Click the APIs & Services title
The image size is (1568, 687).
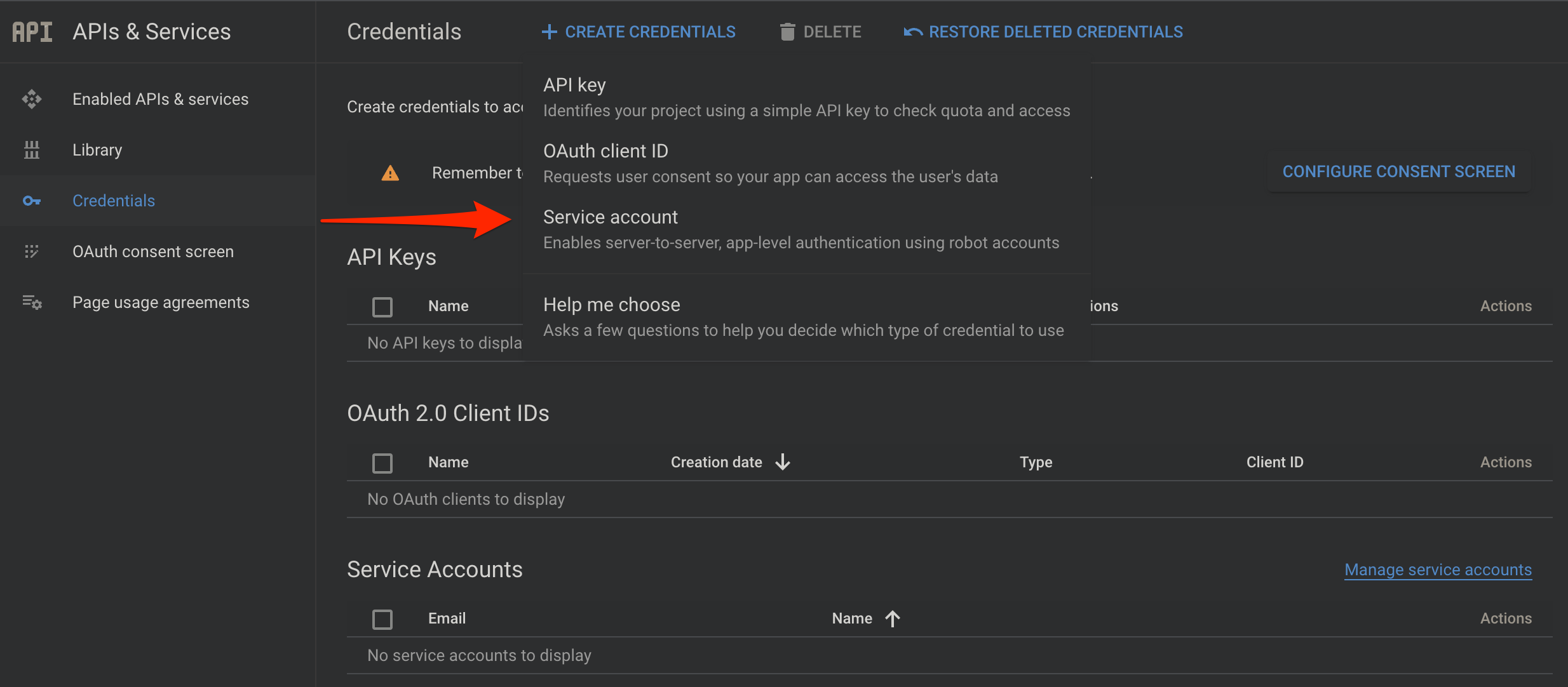[x=152, y=32]
